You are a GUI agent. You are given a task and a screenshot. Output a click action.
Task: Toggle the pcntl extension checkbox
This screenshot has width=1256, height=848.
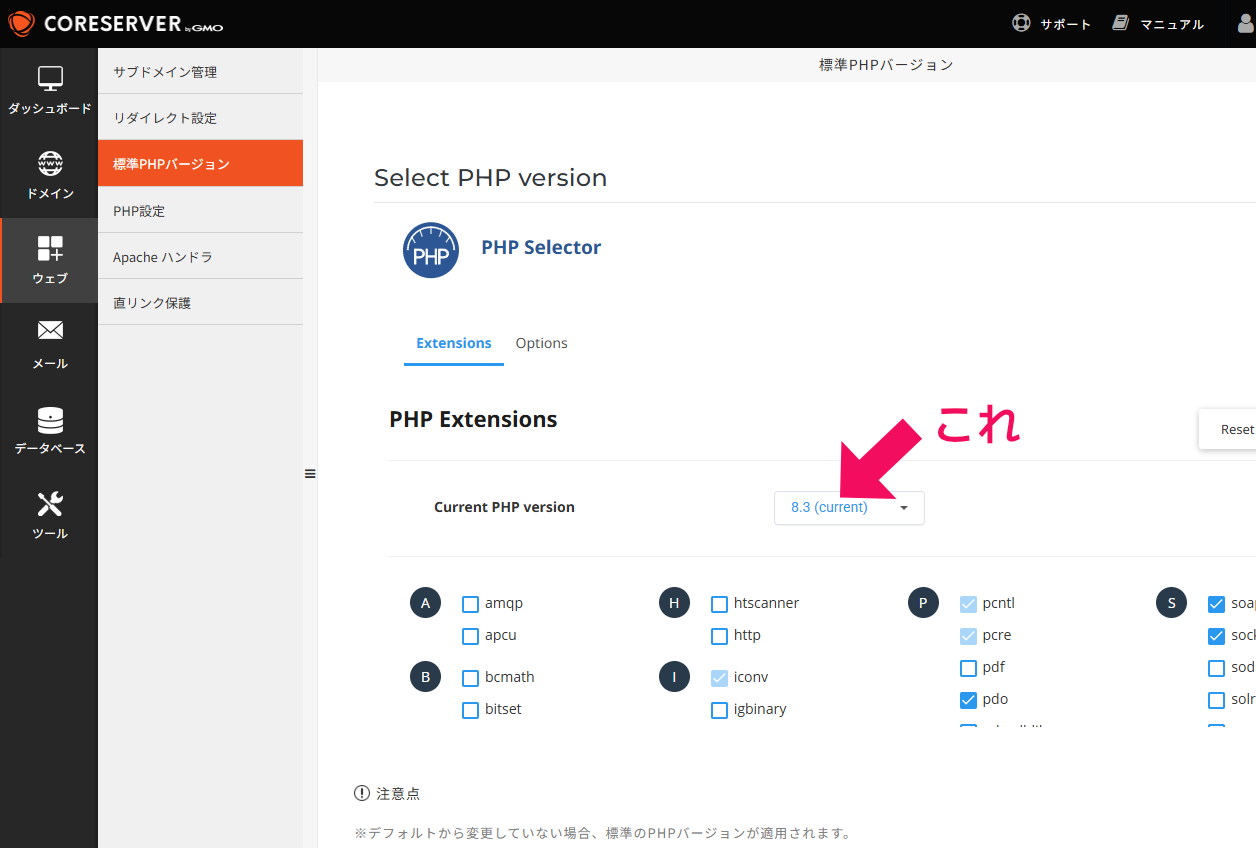[968, 604]
